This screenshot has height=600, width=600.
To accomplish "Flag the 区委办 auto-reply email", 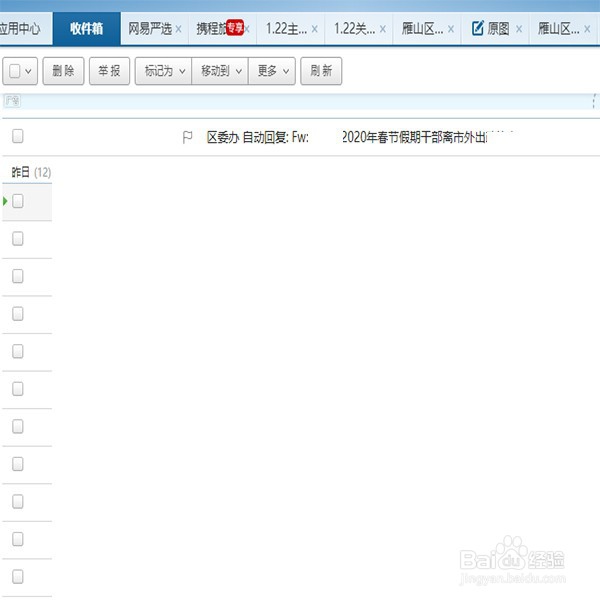I will 187,137.
